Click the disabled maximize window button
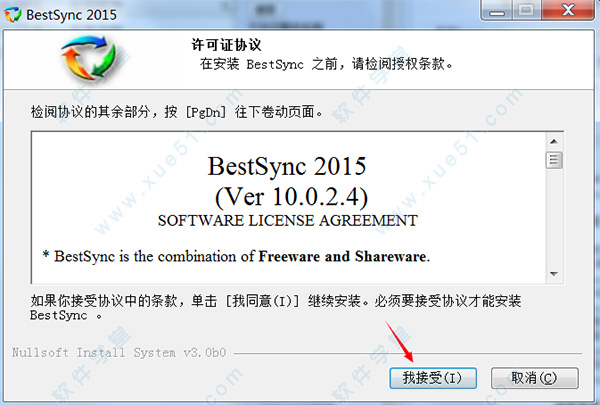Viewport: 600px width, 405px height. click(527, 12)
